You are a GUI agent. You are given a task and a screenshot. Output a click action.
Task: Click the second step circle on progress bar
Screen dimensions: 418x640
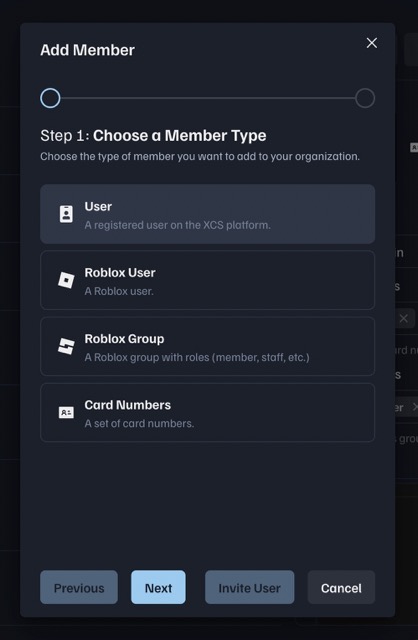click(x=365, y=98)
